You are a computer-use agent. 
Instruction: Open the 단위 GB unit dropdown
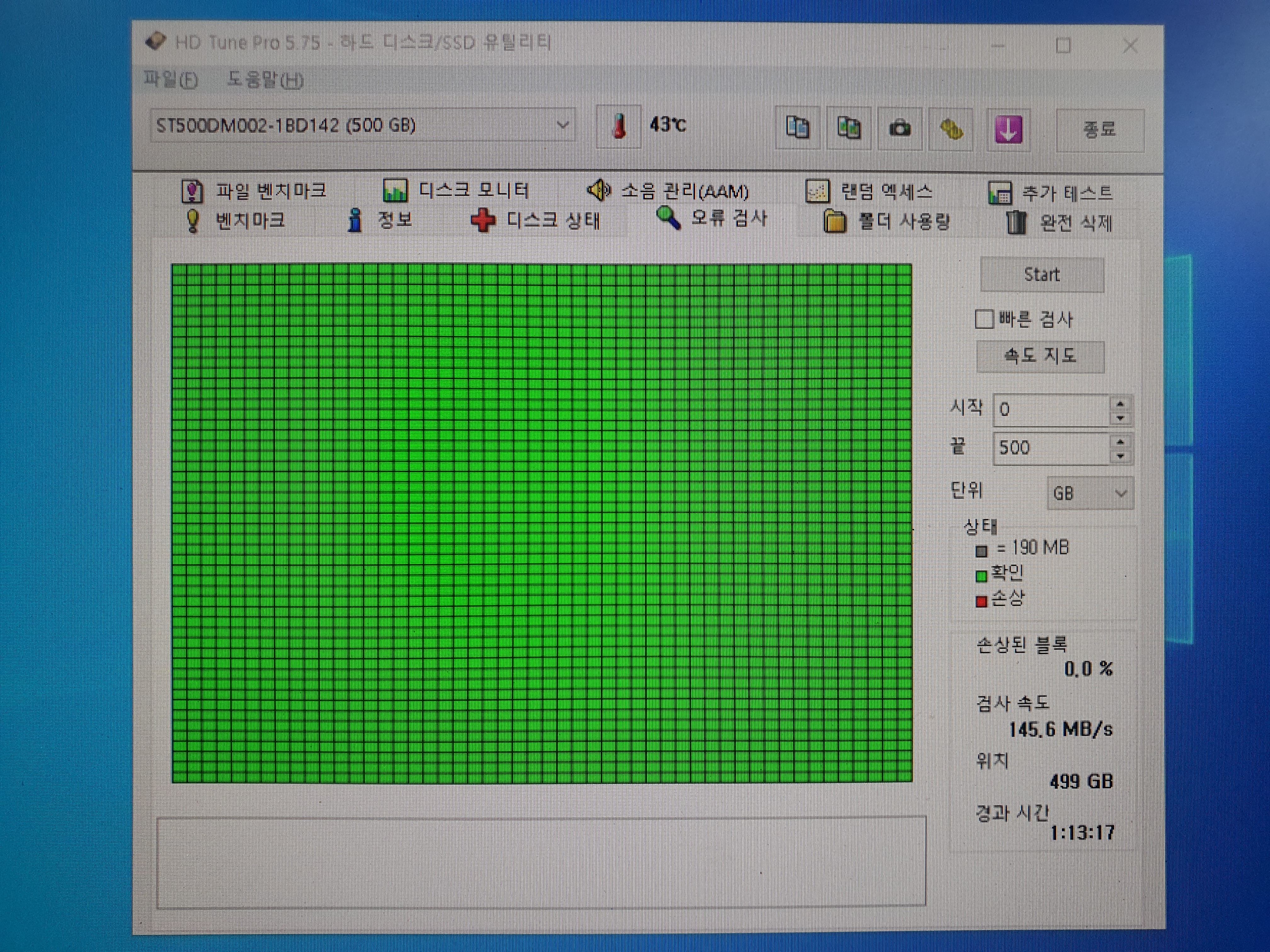pos(1090,493)
